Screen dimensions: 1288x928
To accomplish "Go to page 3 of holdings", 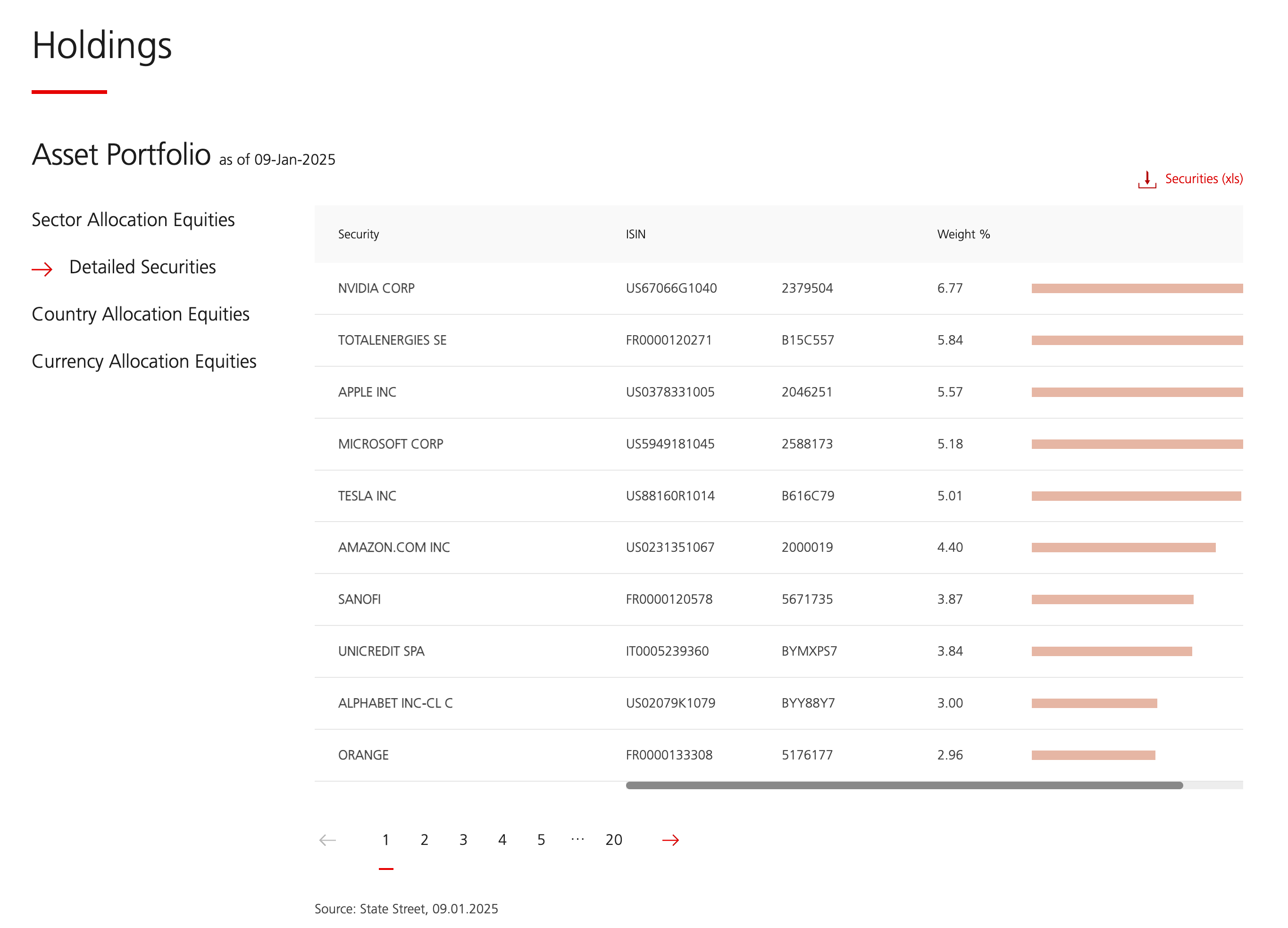I will 463,840.
